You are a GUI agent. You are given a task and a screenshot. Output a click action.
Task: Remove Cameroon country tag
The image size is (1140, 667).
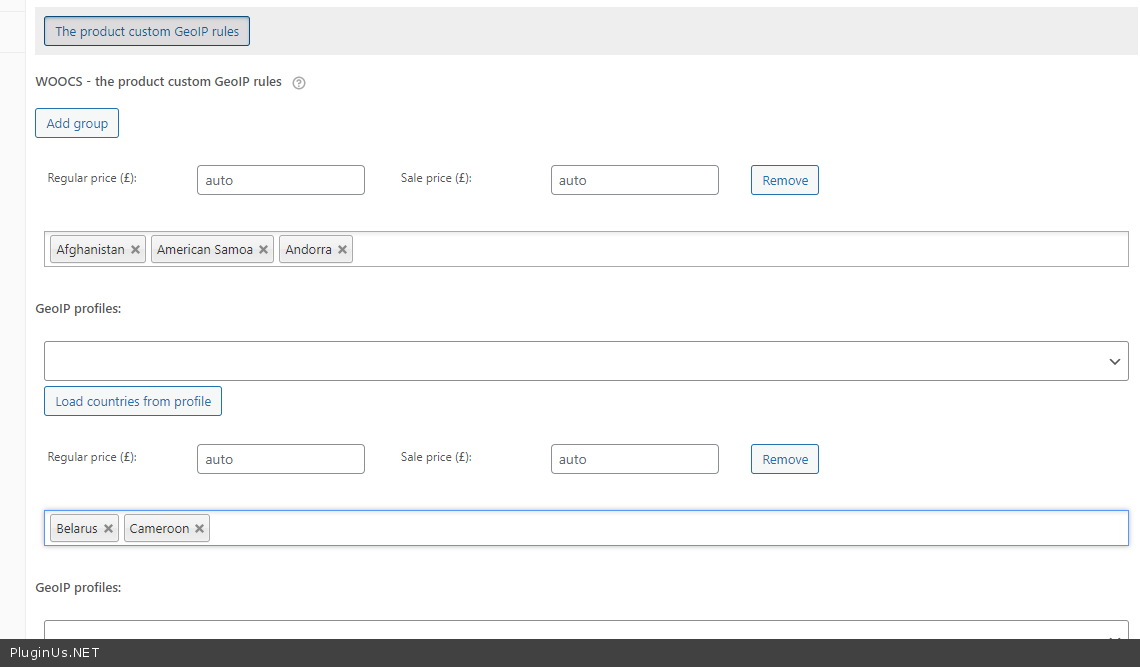199,529
